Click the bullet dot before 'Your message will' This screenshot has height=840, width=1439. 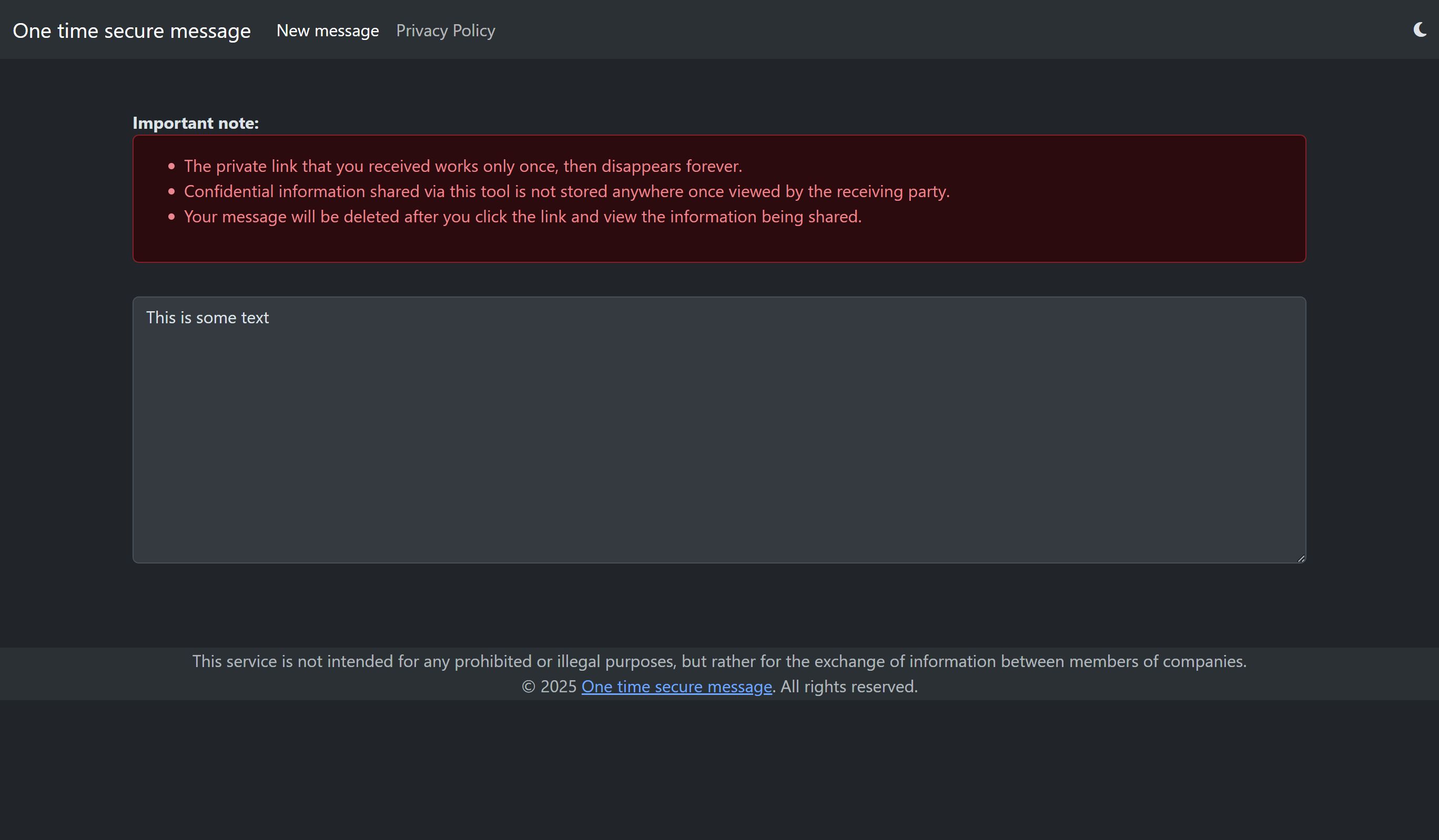click(171, 217)
